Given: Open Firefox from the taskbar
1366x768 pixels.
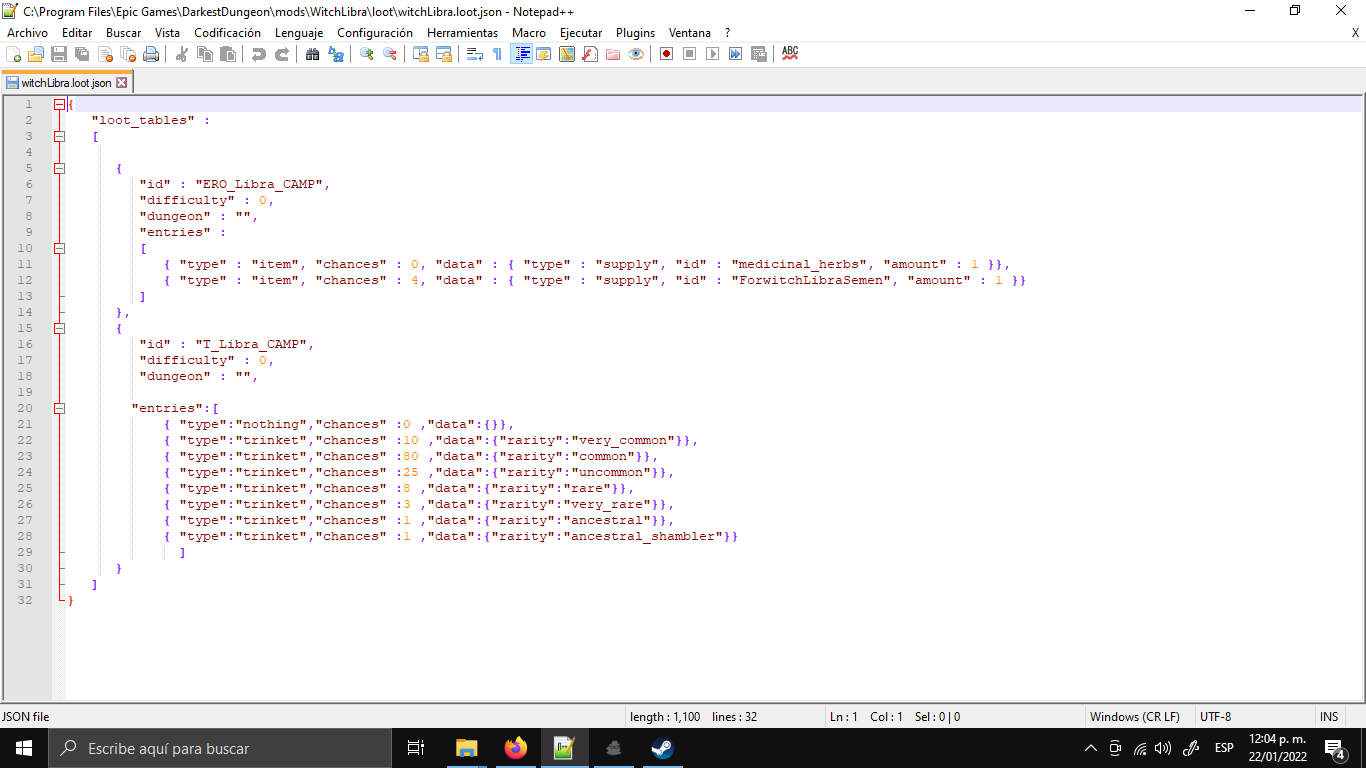Looking at the screenshot, I should pyautogui.click(x=515, y=748).
